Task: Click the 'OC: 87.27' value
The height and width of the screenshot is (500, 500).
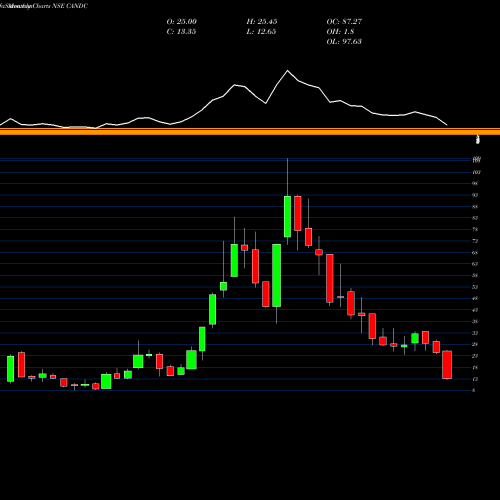Action: tap(344, 22)
